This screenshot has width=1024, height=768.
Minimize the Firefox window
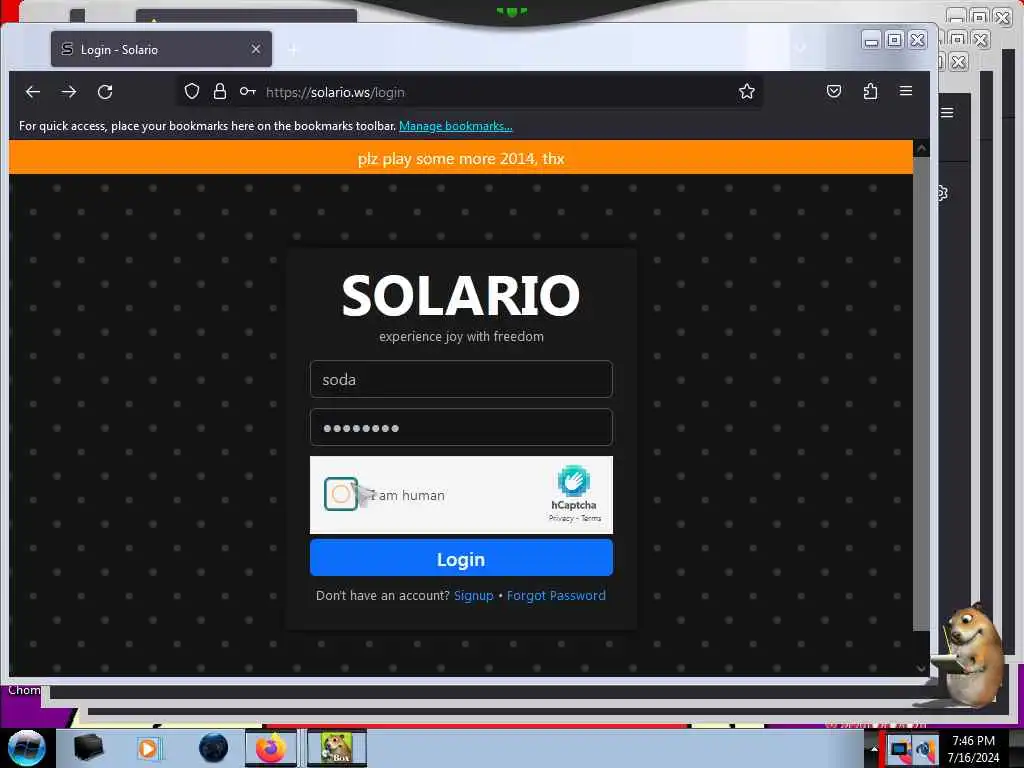[x=871, y=40]
